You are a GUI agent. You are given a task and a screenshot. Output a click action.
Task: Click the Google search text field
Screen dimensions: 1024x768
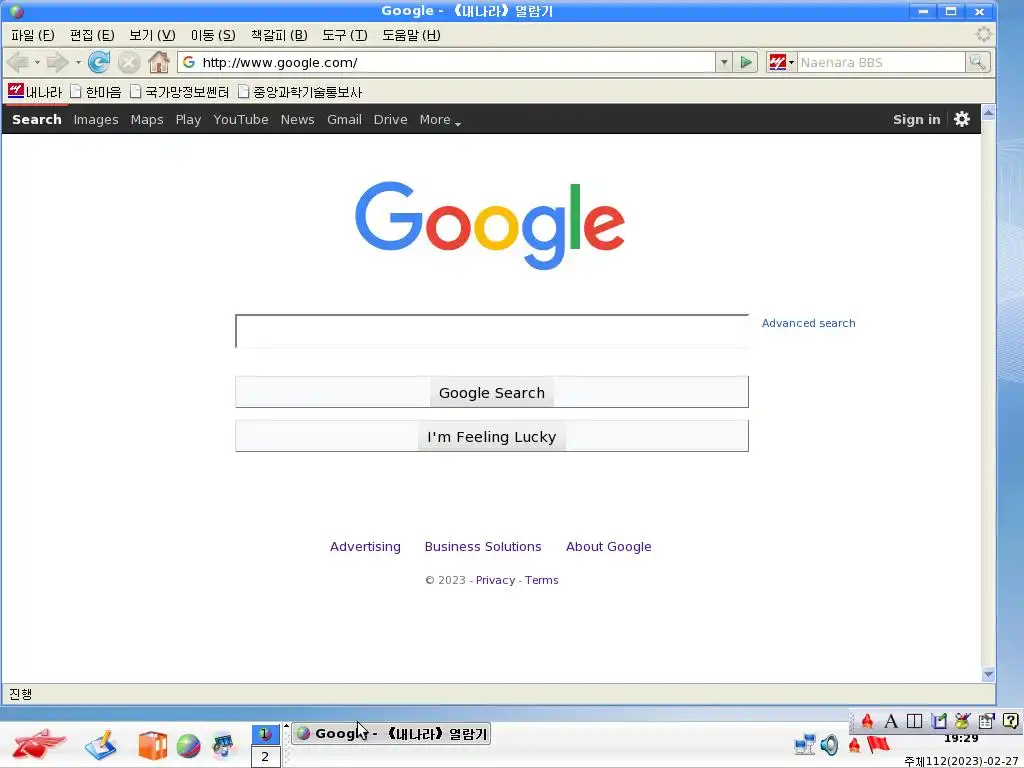pos(492,331)
